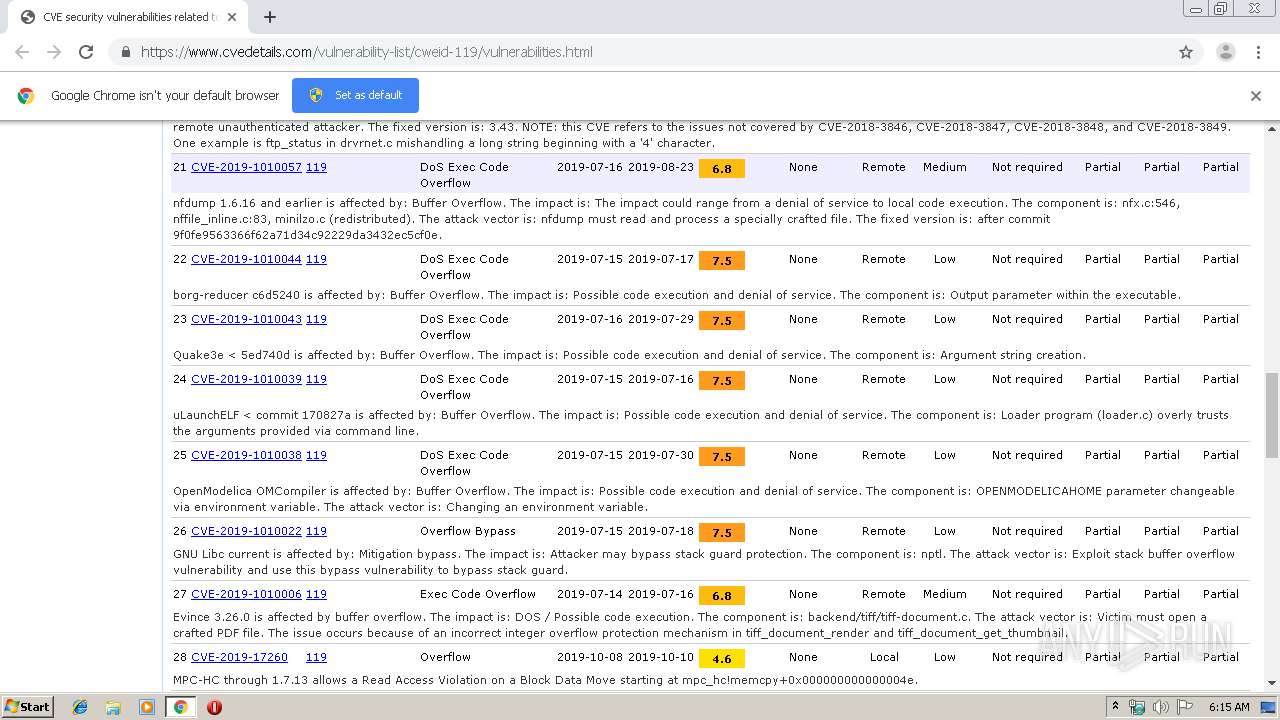
Task: Open CWE 119 link for CVE-2019-1010022
Action: click(316, 531)
